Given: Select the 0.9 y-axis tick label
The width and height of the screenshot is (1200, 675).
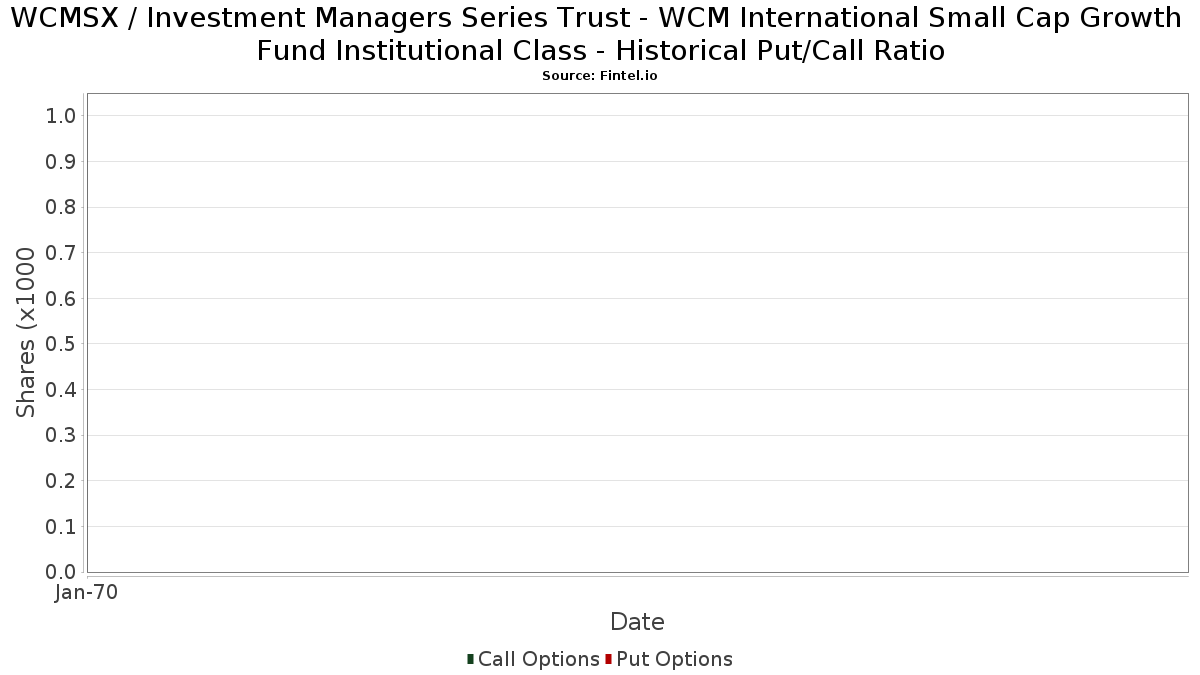Looking at the screenshot, I should [61, 162].
